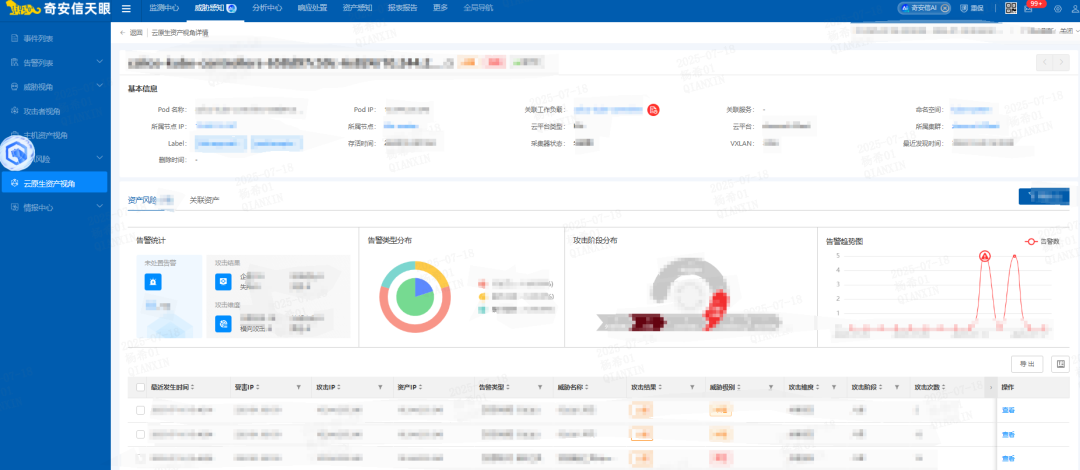This screenshot has height=470, width=1080.
Task: Open 资产感知 in top navigation
Action: pyautogui.click(x=357, y=8)
